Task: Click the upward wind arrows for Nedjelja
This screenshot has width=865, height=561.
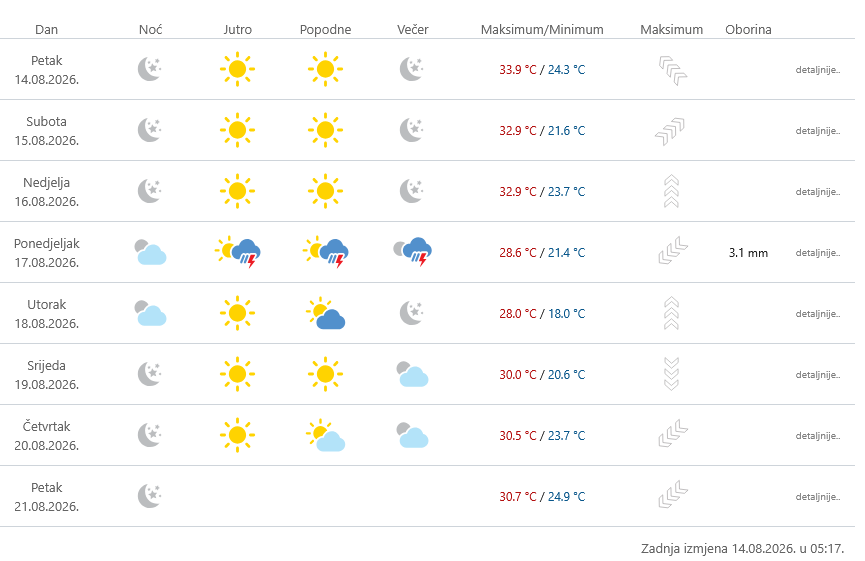Action: coord(671,191)
